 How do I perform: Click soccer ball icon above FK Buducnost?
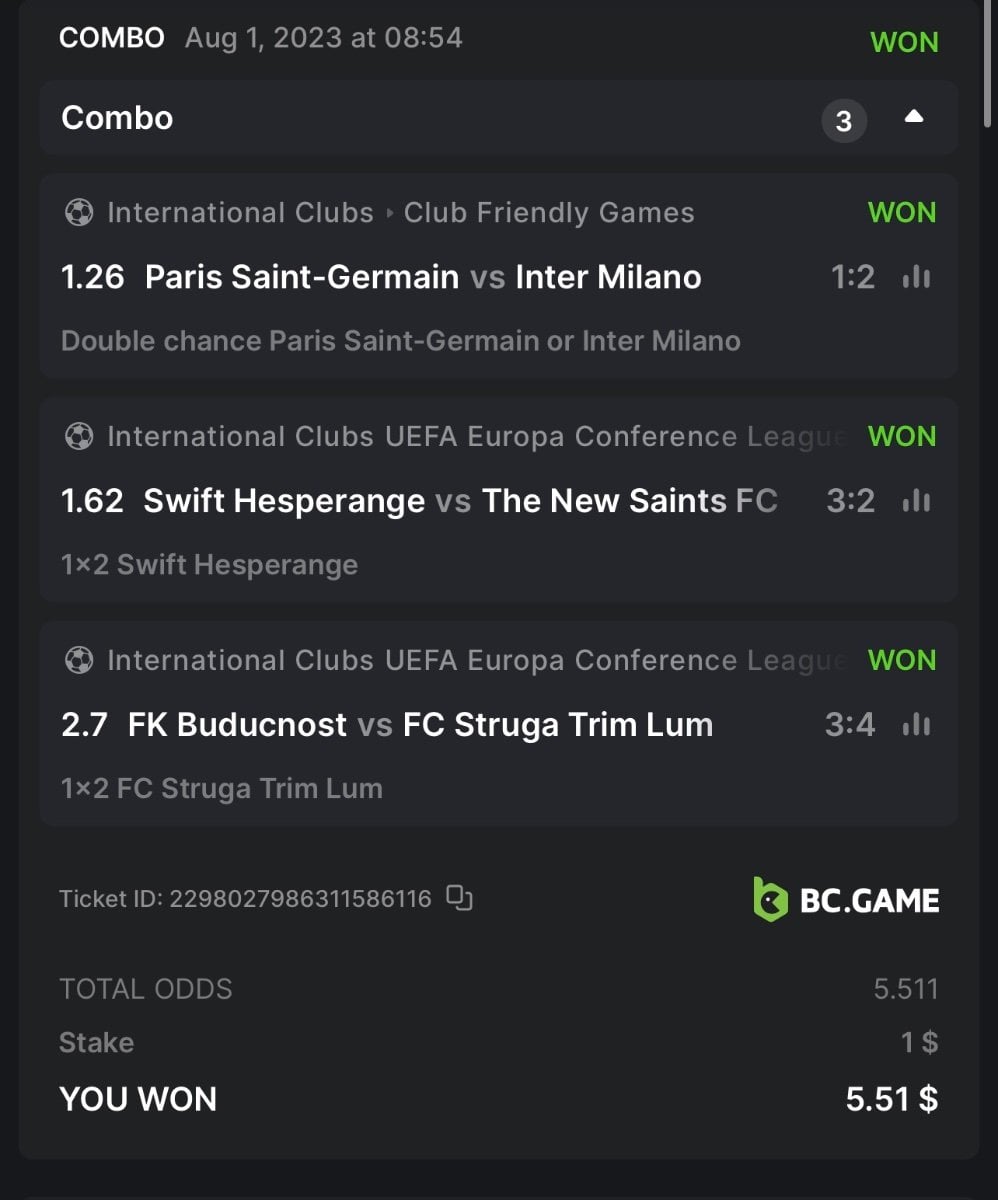click(x=78, y=661)
